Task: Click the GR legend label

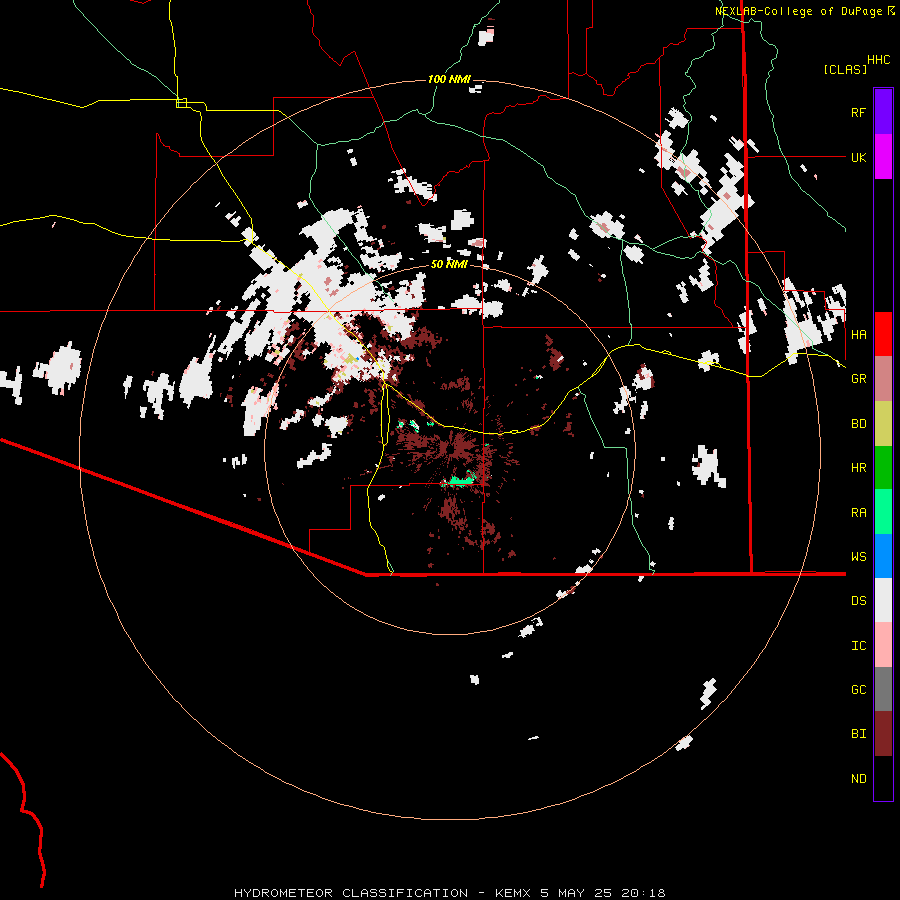Action: pos(858,379)
